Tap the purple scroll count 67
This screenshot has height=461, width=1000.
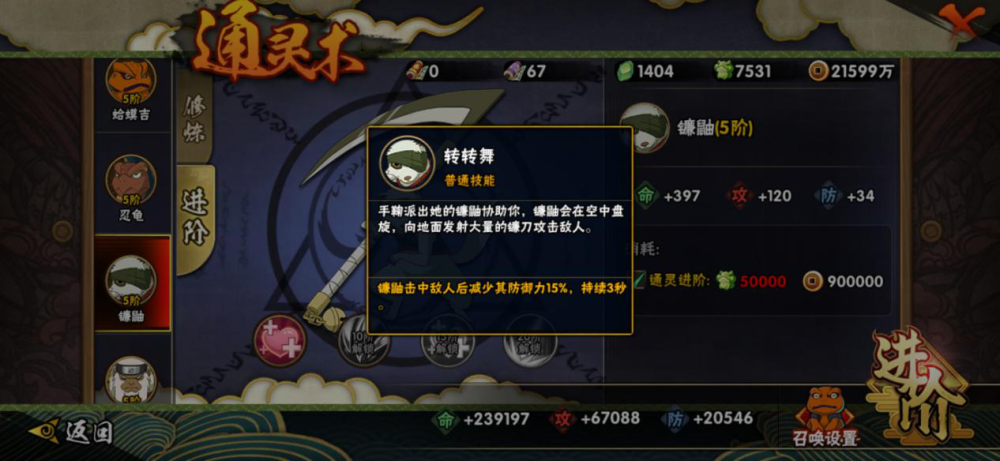point(525,71)
